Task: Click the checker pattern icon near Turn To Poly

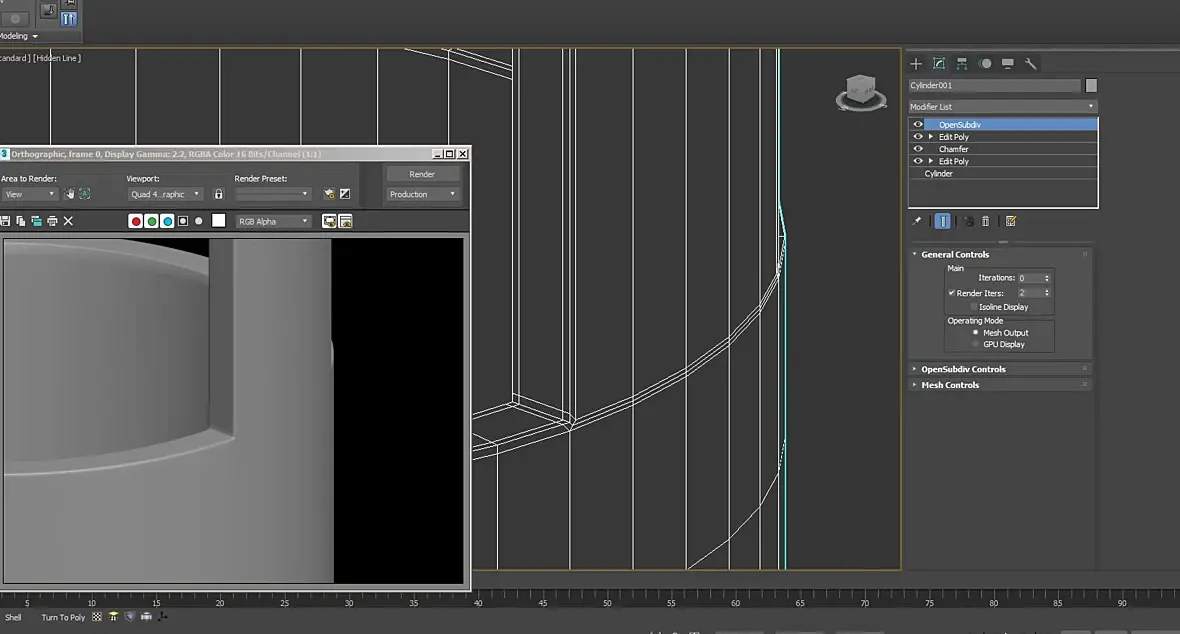Action: coord(97,617)
